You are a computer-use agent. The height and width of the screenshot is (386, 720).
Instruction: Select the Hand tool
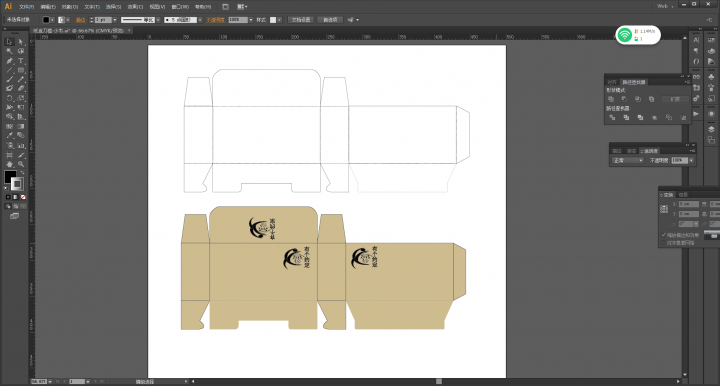point(9,164)
